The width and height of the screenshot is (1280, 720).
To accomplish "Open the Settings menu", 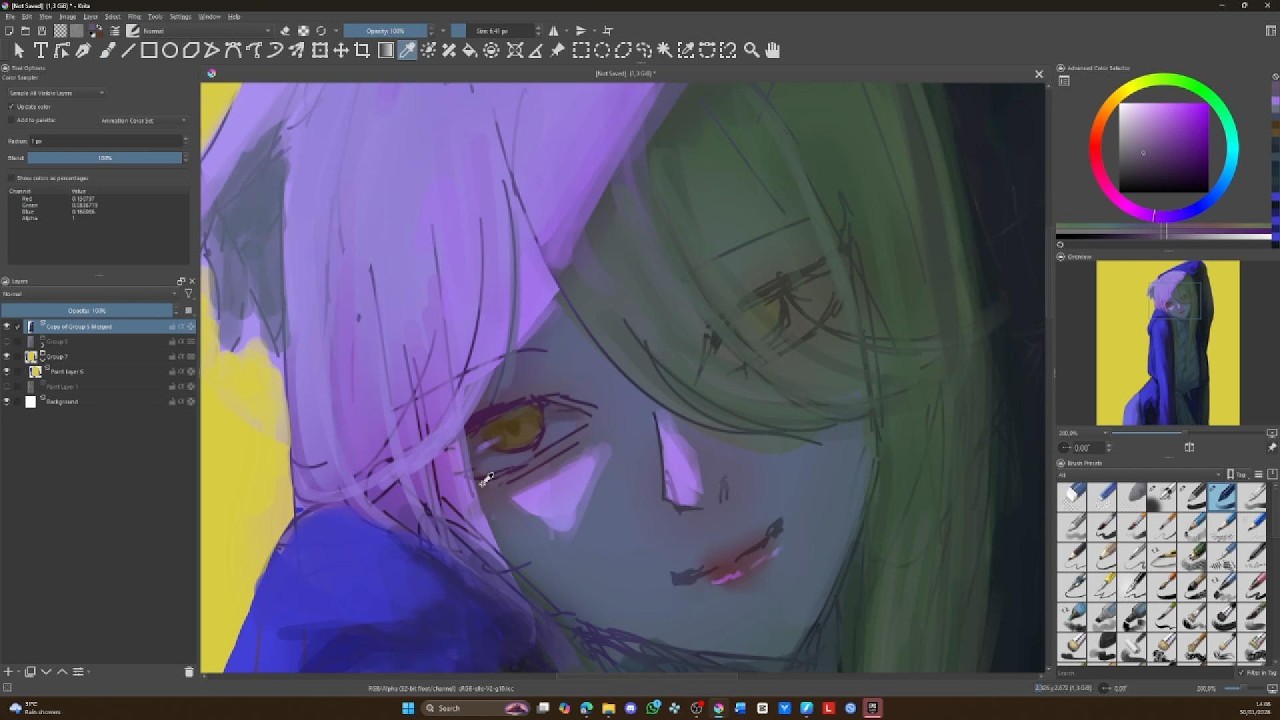I will (180, 17).
